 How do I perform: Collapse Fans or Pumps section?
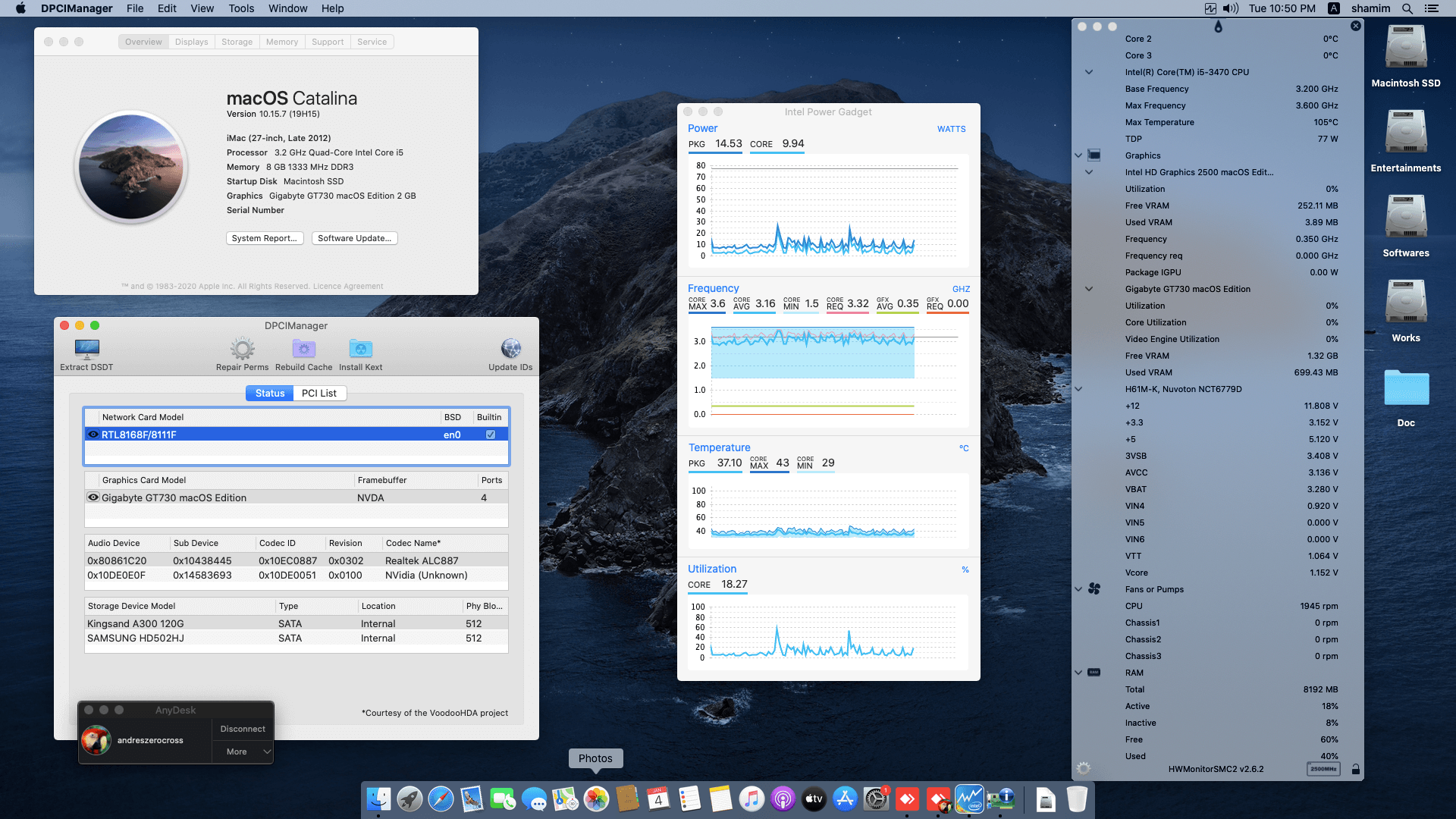1078,589
